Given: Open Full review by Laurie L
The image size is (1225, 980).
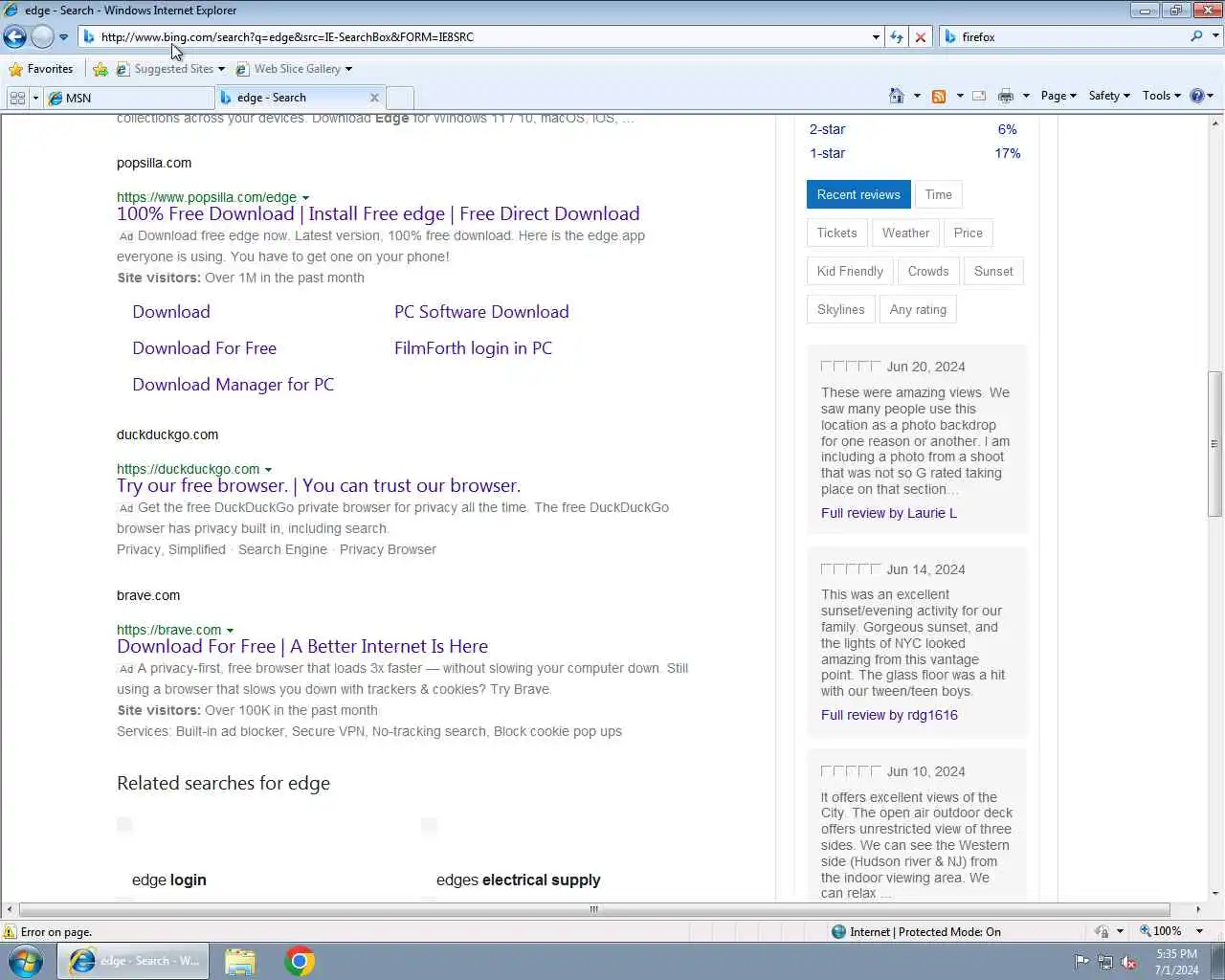Looking at the screenshot, I should [x=889, y=513].
